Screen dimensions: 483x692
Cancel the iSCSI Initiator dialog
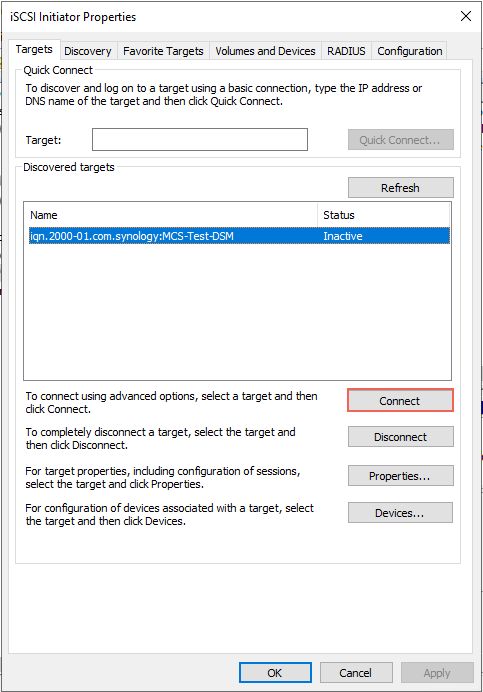(356, 673)
